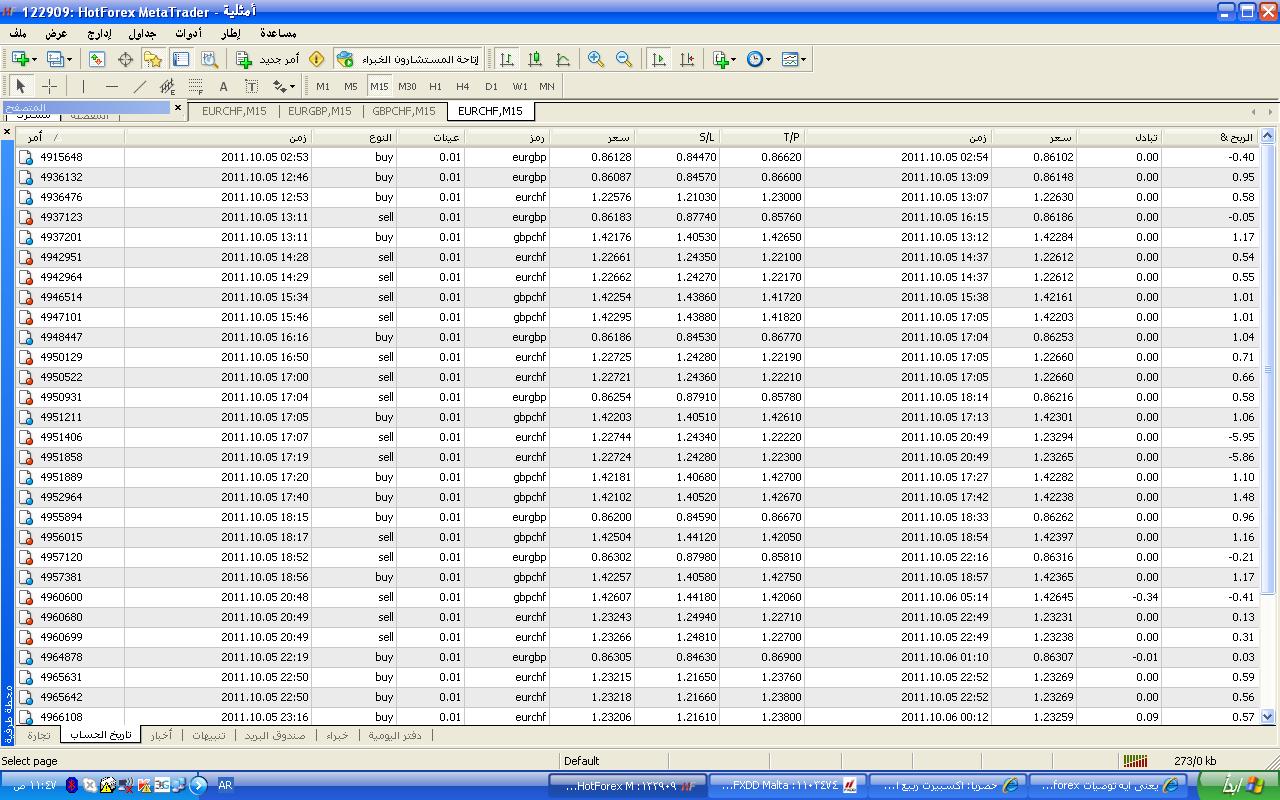This screenshot has height=800, width=1280.
Task: Switch chart to candlesticks style
Action: tap(535, 60)
